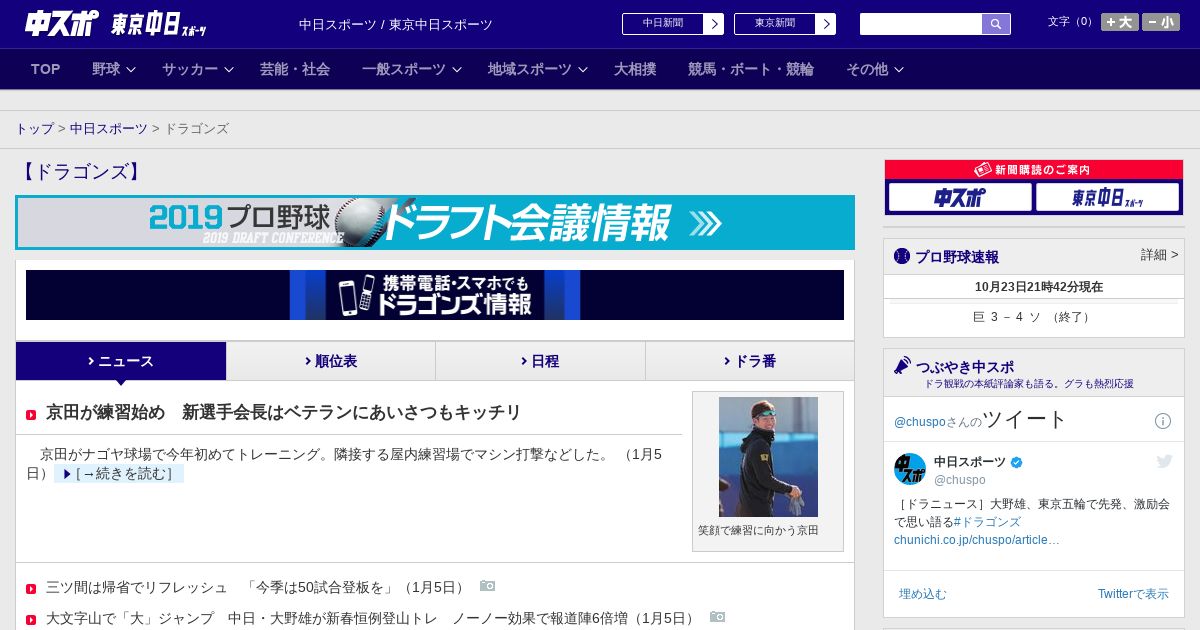This screenshot has width=1200, height=630.
Task: Open プロ野球速報 heading link
Action: (957, 257)
